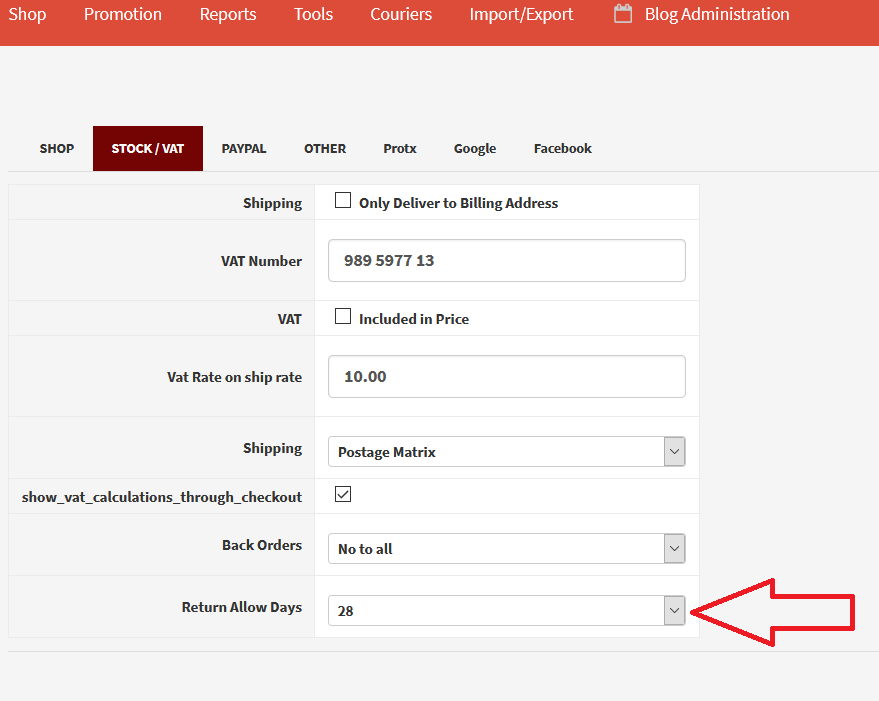Open the Couriers menu
879x701 pixels.
(401, 14)
